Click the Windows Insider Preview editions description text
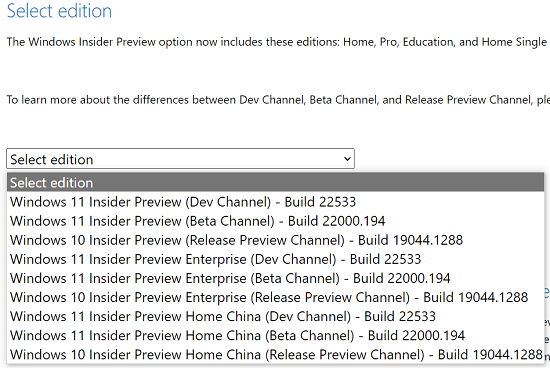The height and width of the screenshot is (368, 550). (x=278, y=42)
